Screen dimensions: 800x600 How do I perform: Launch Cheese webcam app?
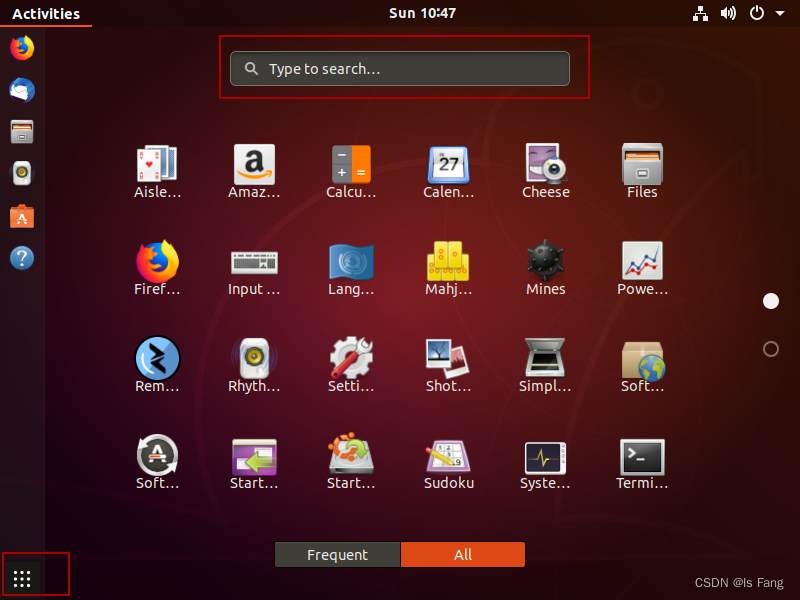[x=545, y=171]
